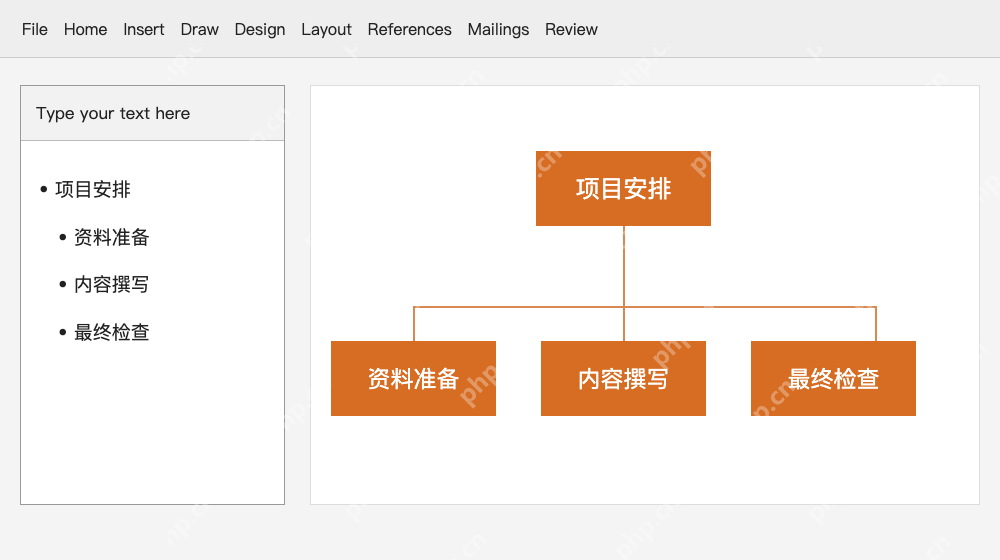1000x560 pixels.
Task: Open the Insert tab
Action: click(143, 29)
